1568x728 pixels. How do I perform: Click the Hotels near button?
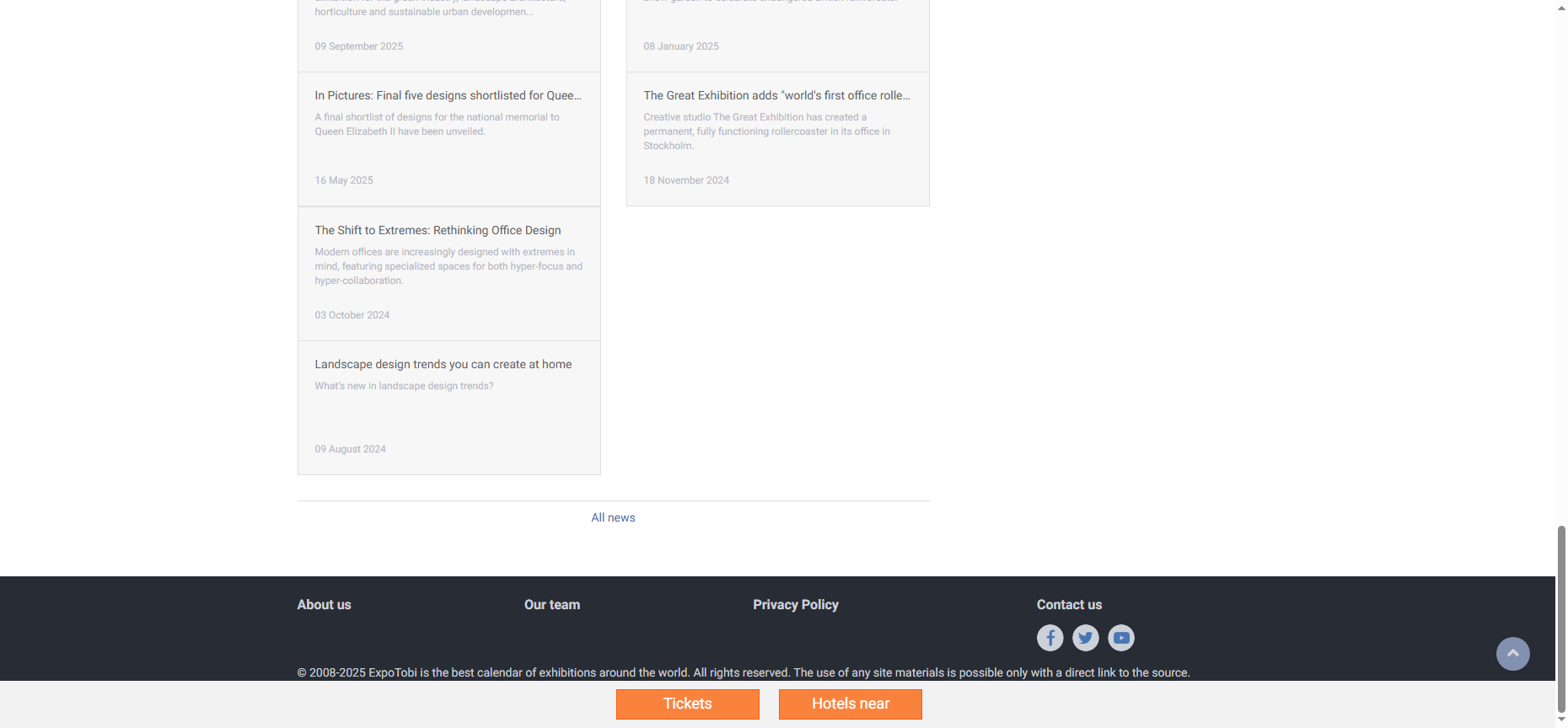(x=850, y=704)
